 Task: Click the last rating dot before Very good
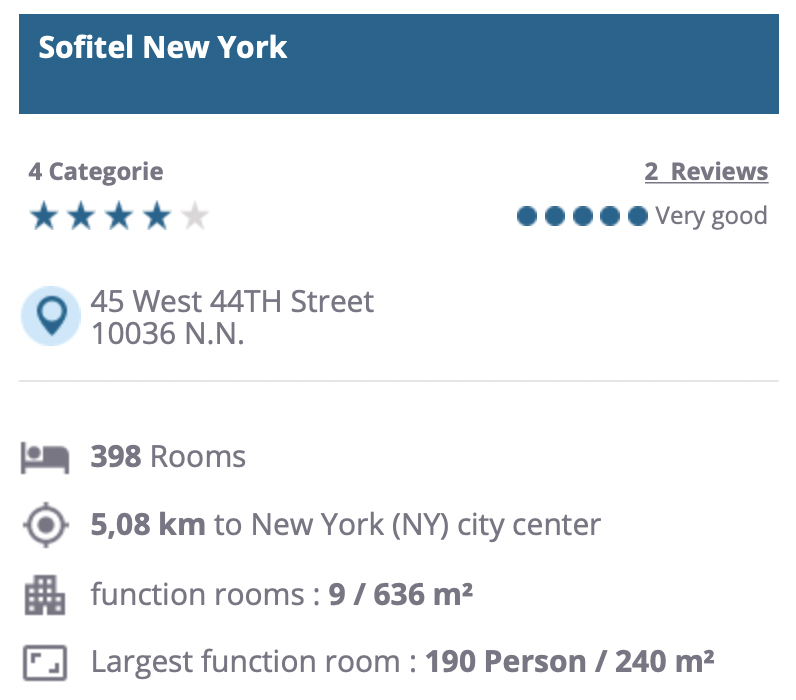click(637, 216)
